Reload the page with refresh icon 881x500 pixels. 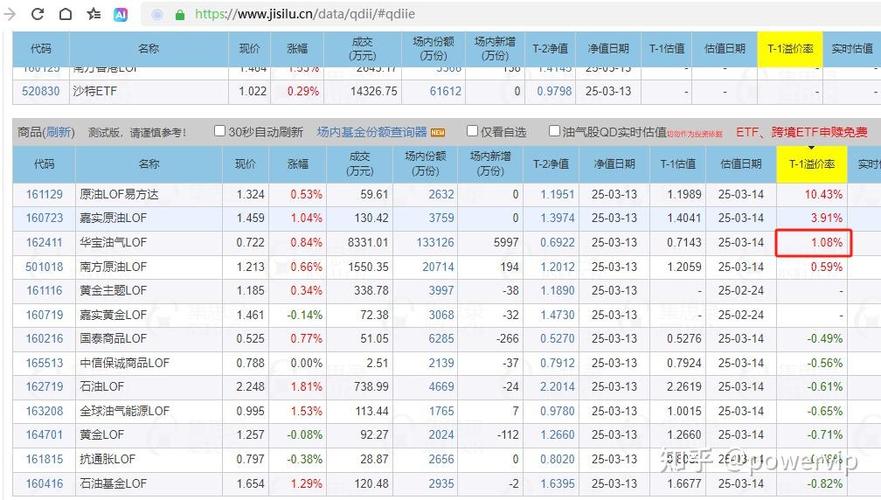[x=37, y=14]
